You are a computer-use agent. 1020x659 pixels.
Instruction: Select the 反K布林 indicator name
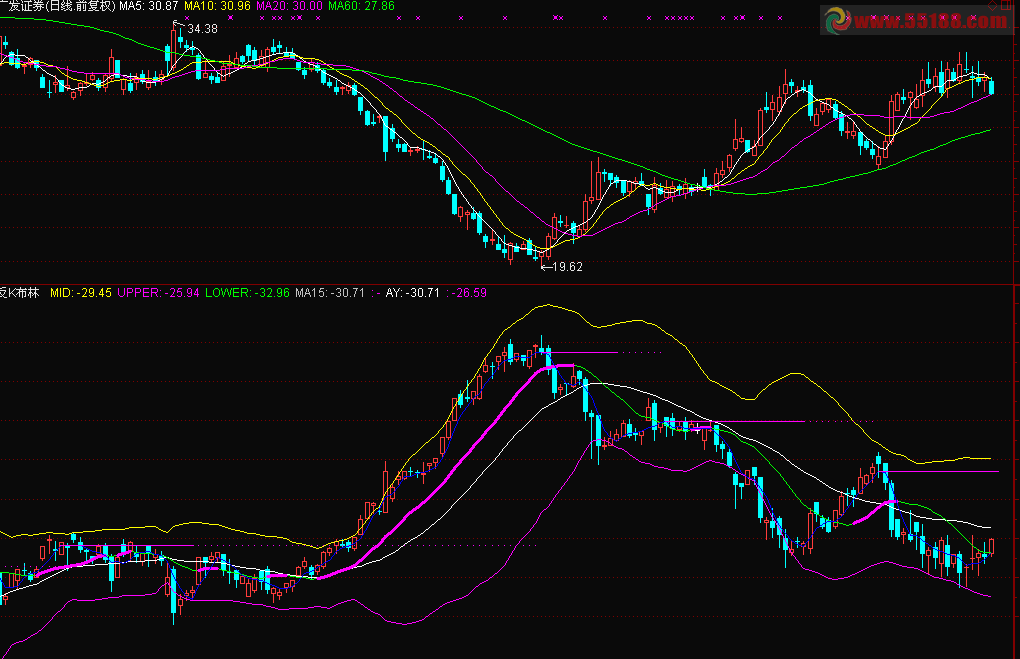(20, 293)
